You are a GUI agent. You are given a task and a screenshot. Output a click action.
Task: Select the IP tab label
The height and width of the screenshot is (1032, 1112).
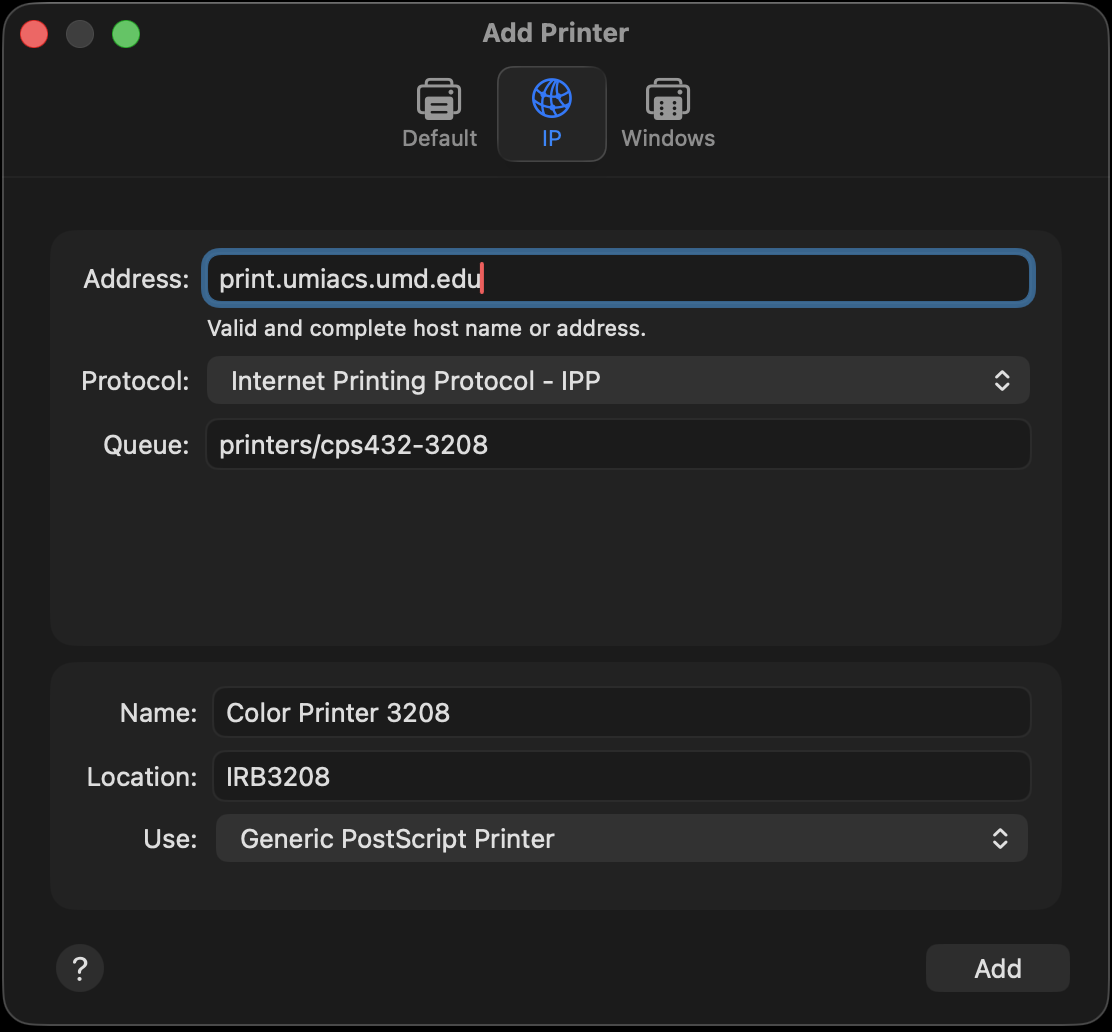coord(551,138)
